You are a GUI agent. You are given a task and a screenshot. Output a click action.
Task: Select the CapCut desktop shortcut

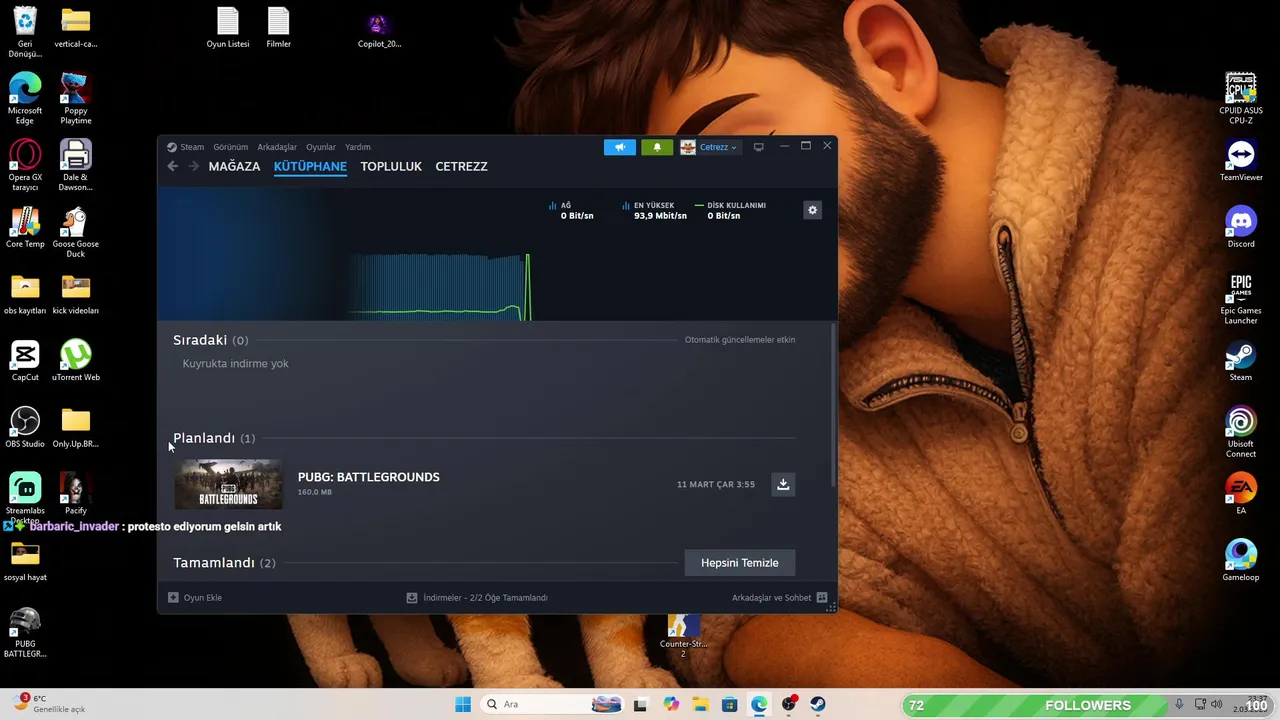coord(25,361)
